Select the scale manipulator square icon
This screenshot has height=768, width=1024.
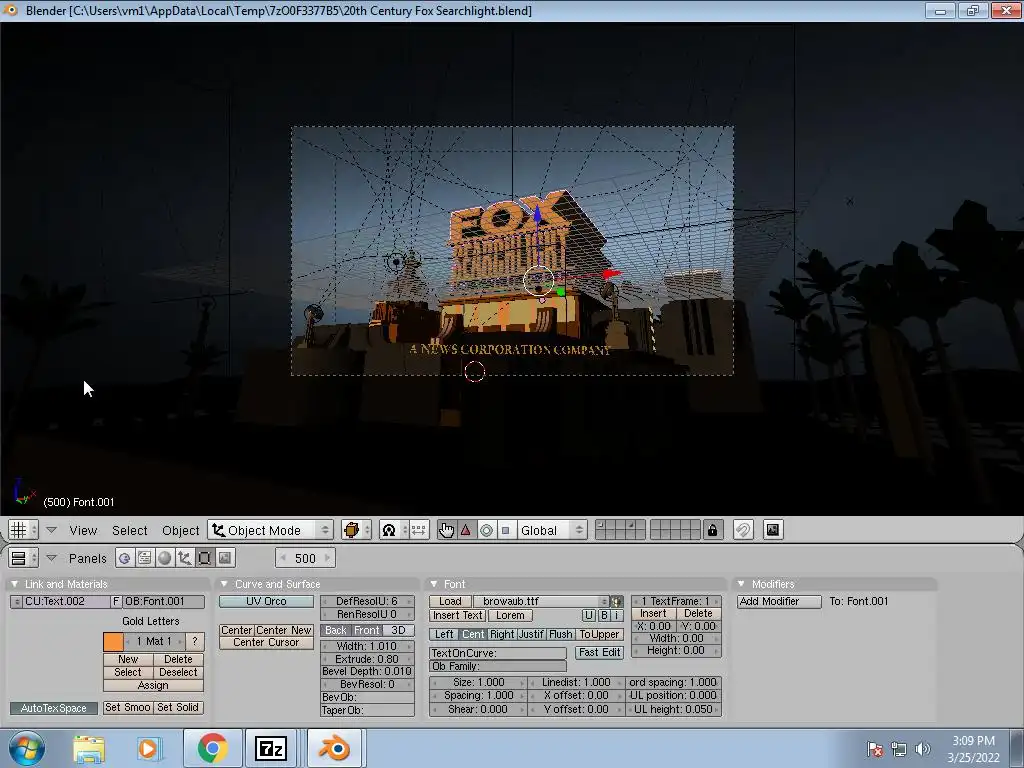(x=505, y=530)
